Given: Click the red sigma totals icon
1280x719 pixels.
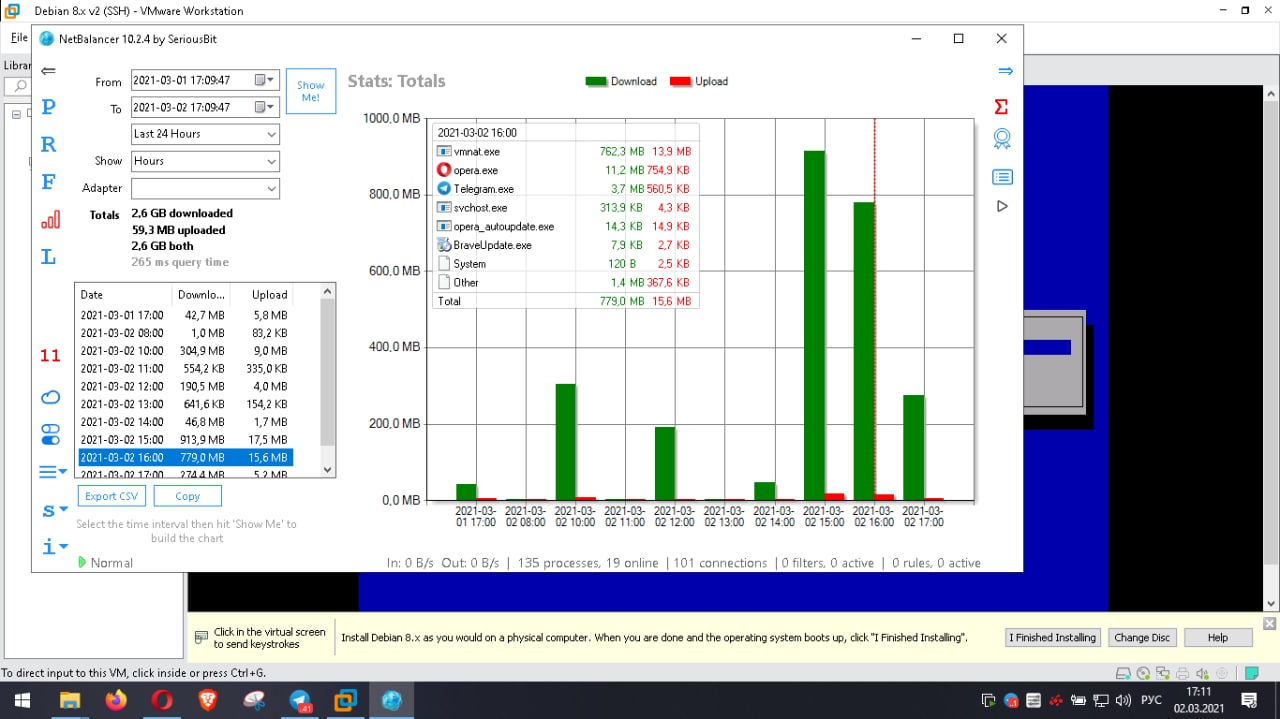Looking at the screenshot, I should pos(1002,106).
